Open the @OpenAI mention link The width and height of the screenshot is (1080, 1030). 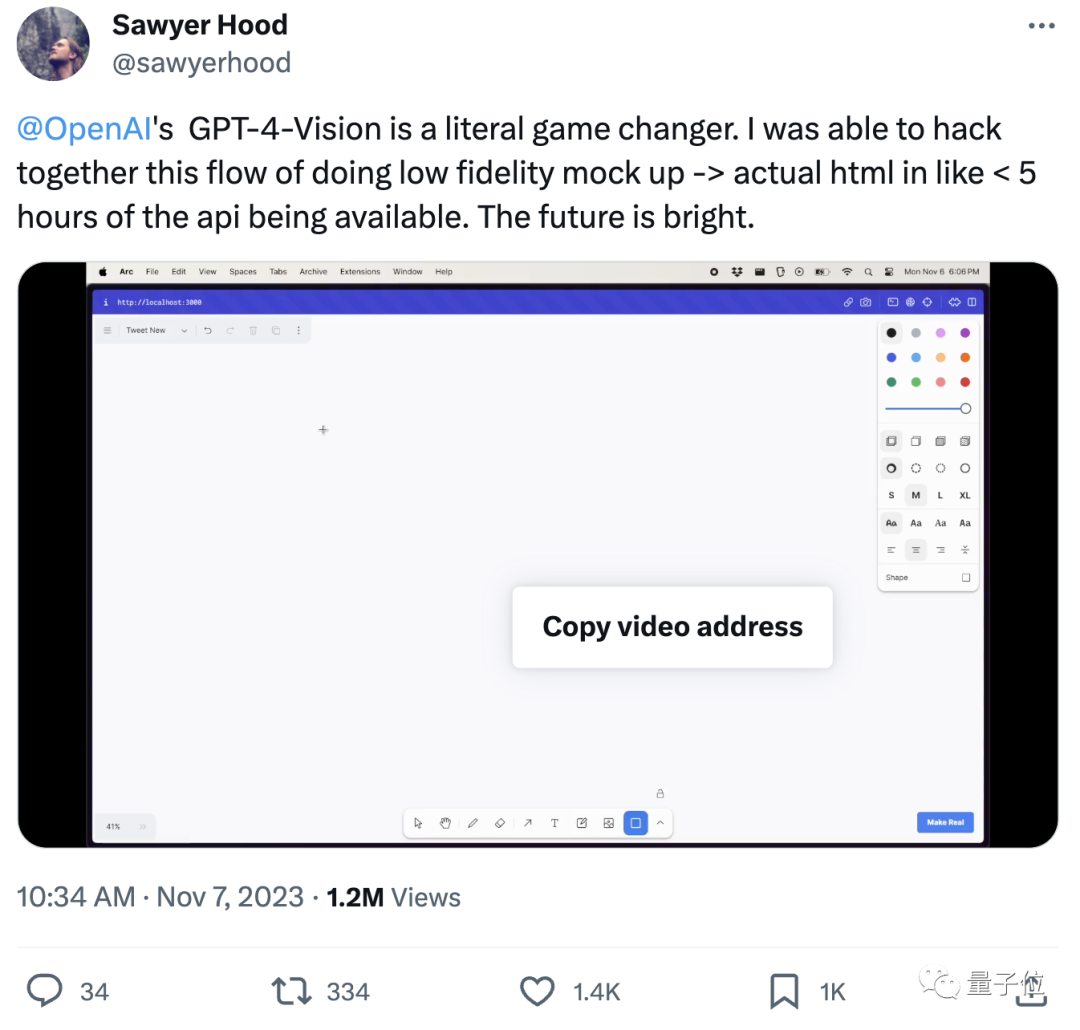[x=84, y=129]
